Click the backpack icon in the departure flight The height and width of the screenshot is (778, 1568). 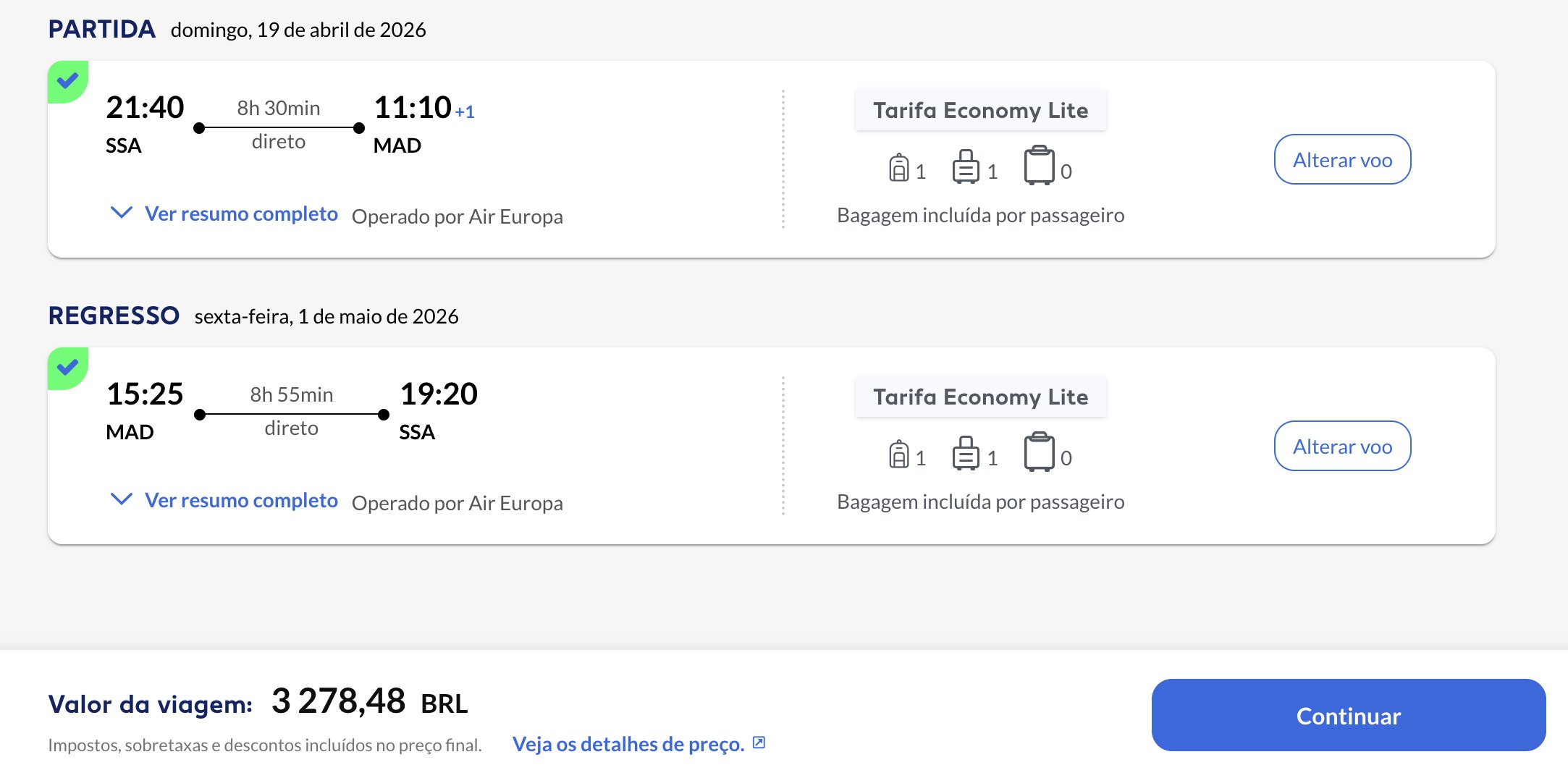(x=898, y=167)
